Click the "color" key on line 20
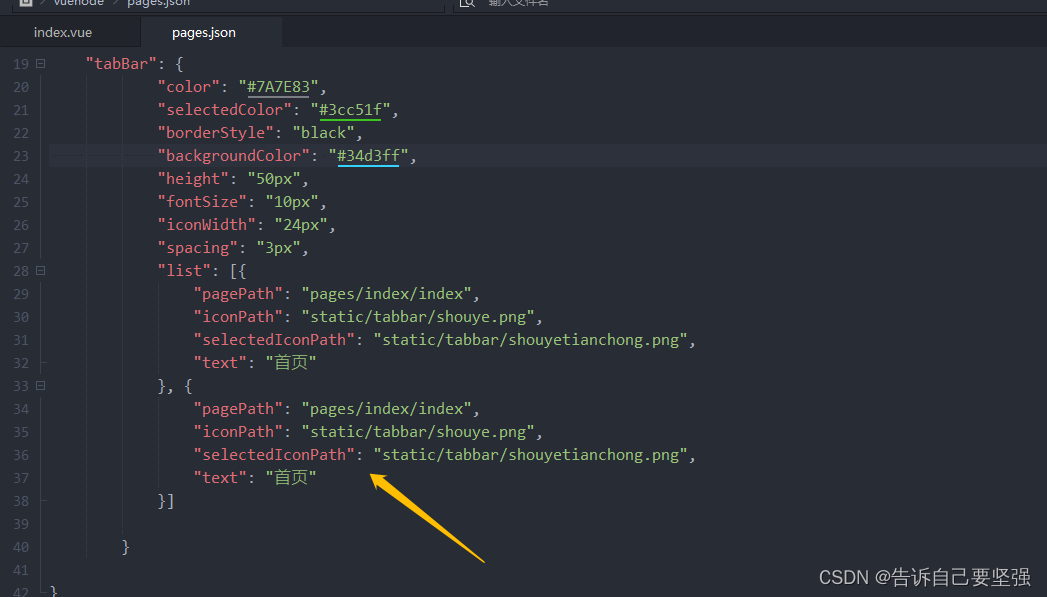This screenshot has width=1047, height=597. pyautogui.click(x=189, y=87)
